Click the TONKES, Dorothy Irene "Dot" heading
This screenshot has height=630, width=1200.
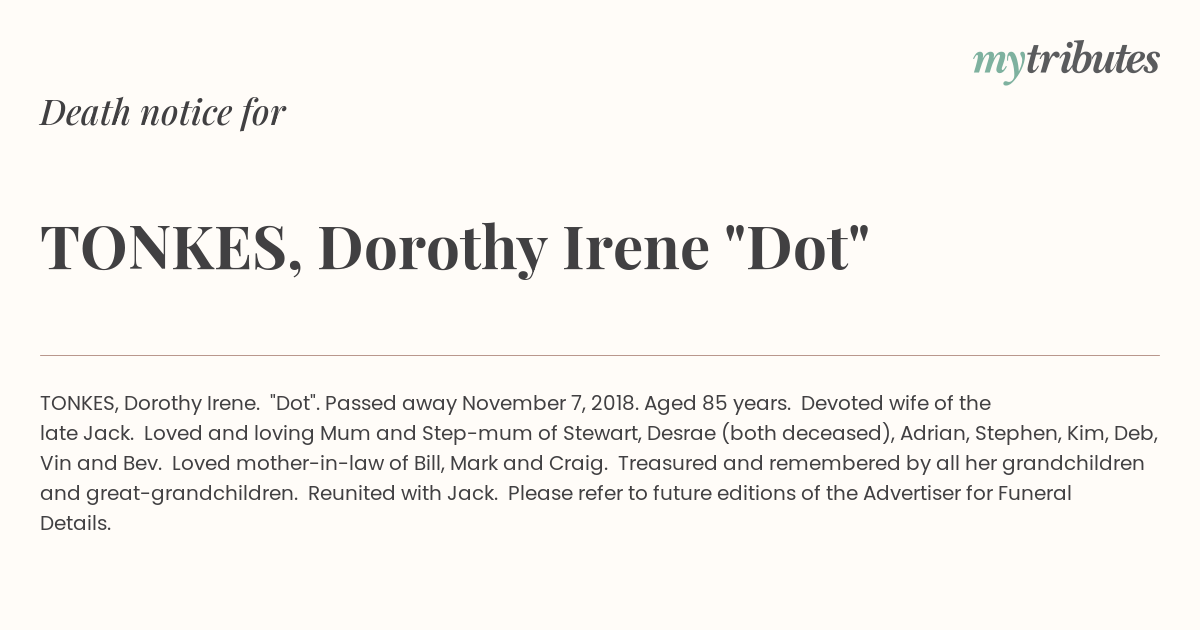[455, 248]
